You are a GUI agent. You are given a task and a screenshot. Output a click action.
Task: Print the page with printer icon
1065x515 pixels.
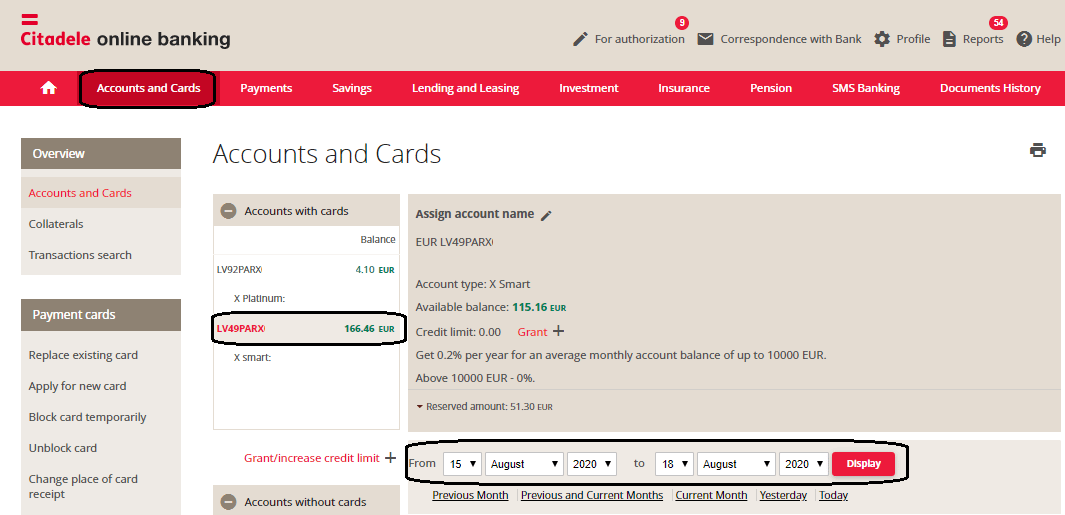pos(1038,150)
